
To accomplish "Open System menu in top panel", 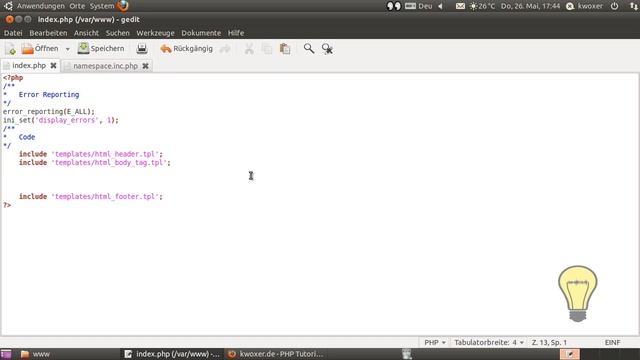I will [x=102, y=6].
